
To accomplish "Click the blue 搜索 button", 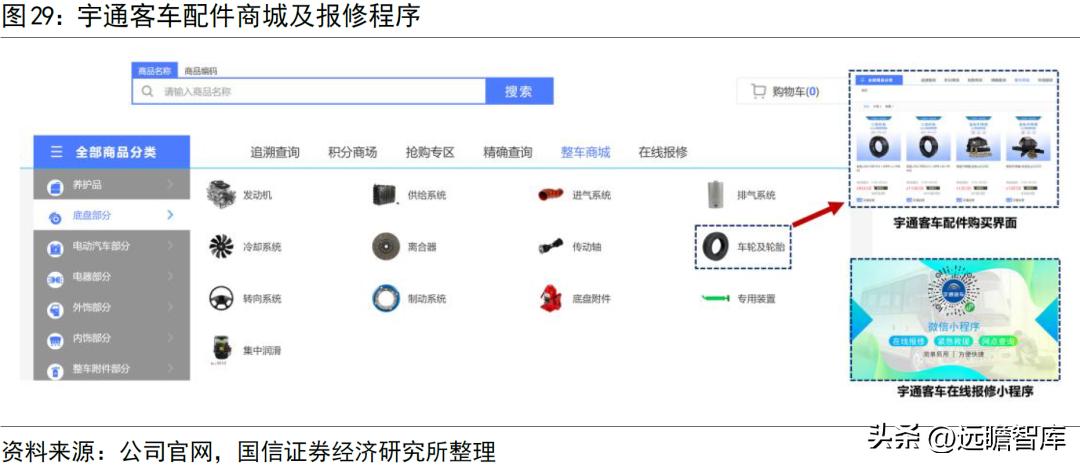I will [519, 91].
